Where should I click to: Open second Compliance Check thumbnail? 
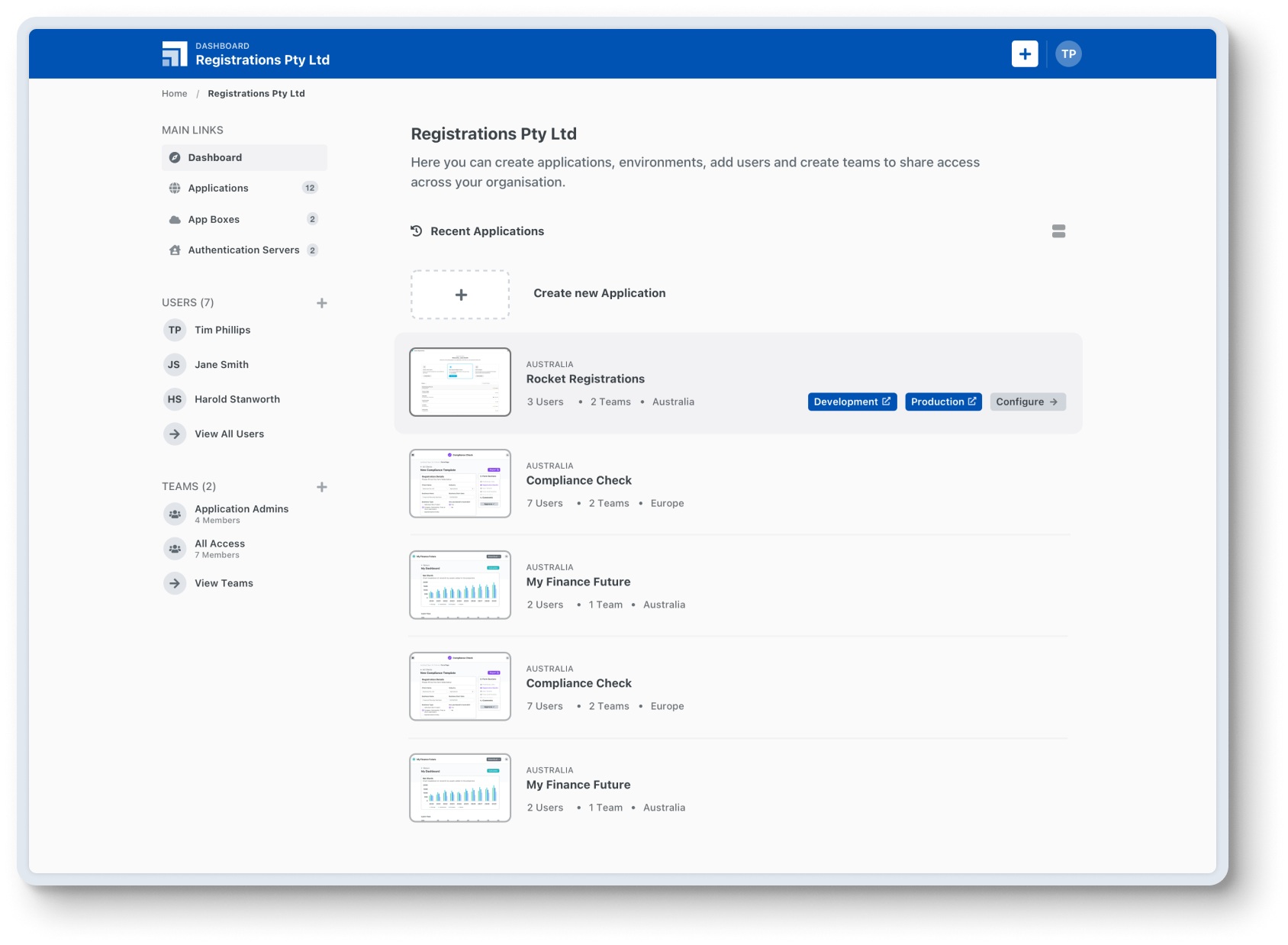[460, 686]
